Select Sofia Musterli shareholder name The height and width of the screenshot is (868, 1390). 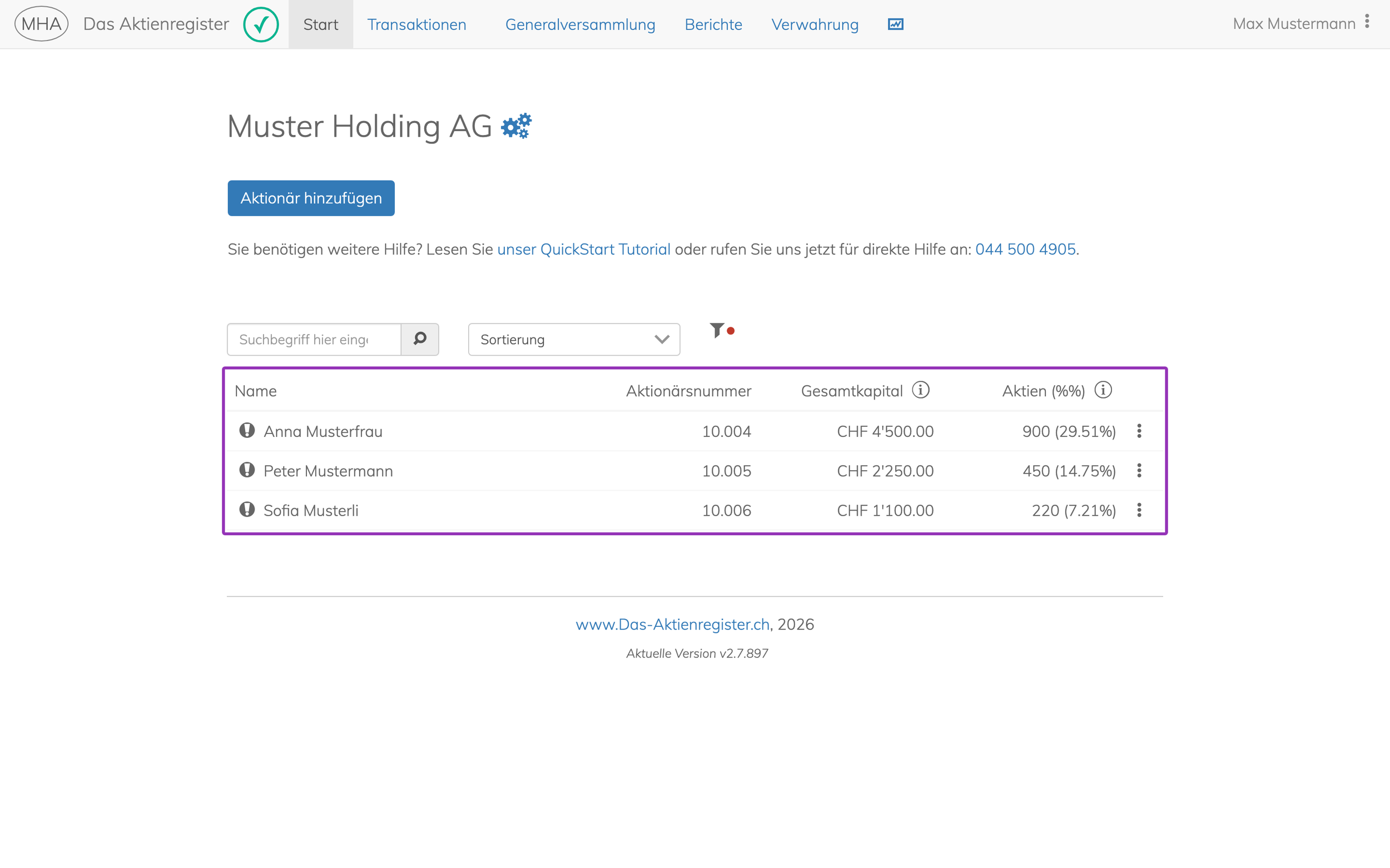coord(311,510)
